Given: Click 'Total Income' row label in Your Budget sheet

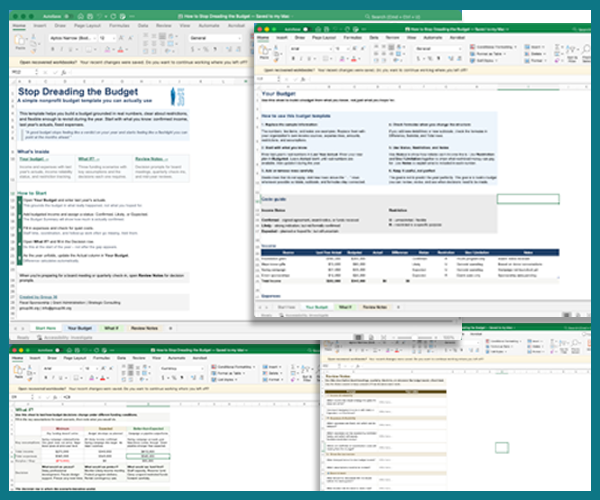Looking at the screenshot, I should pos(271,281).
